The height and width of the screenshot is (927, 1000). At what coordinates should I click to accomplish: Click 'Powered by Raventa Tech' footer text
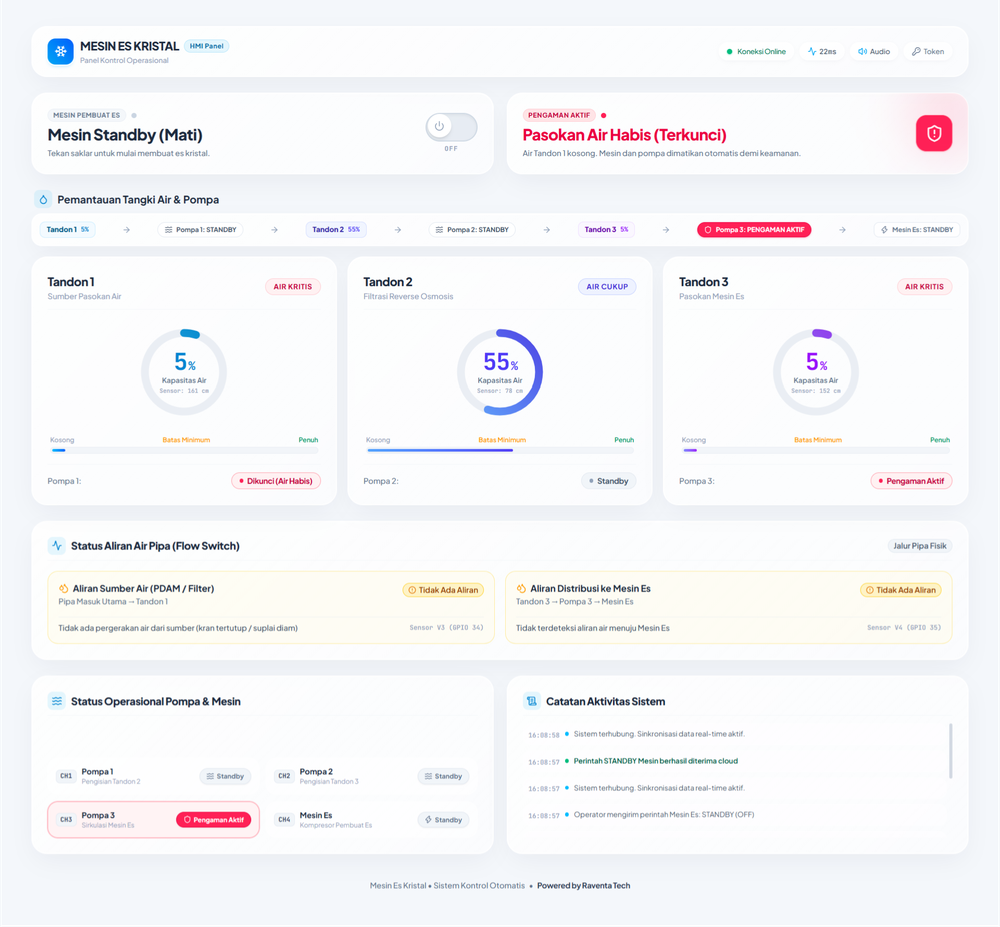584,886
